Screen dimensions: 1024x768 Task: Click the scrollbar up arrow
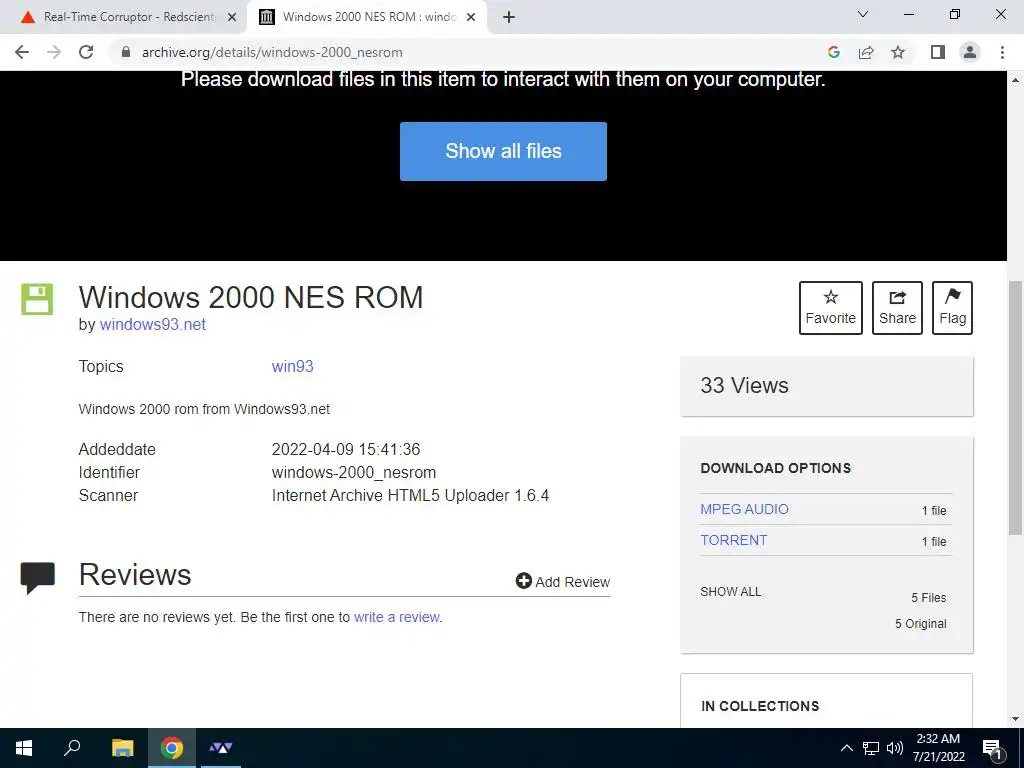pos(1015,80)
